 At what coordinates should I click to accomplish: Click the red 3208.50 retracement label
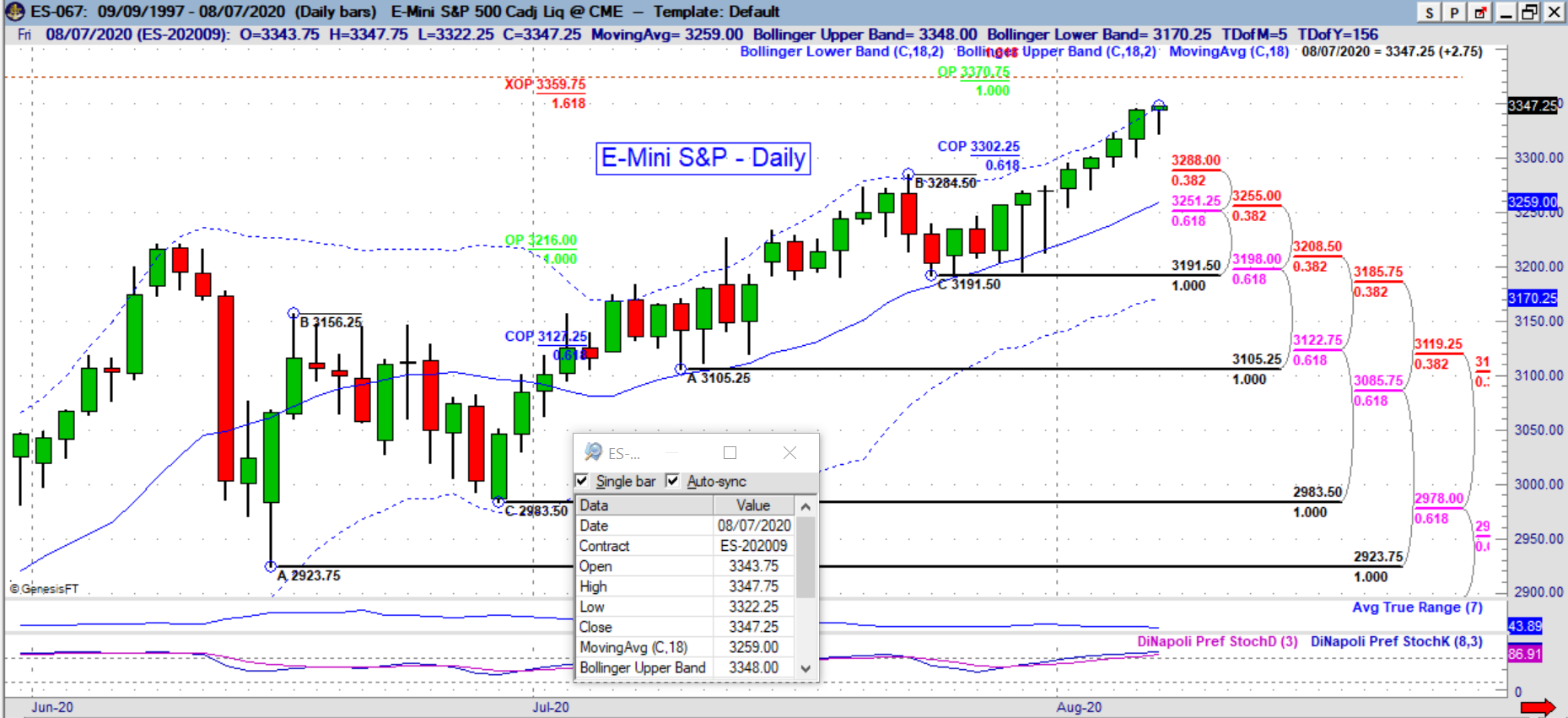1317,246
